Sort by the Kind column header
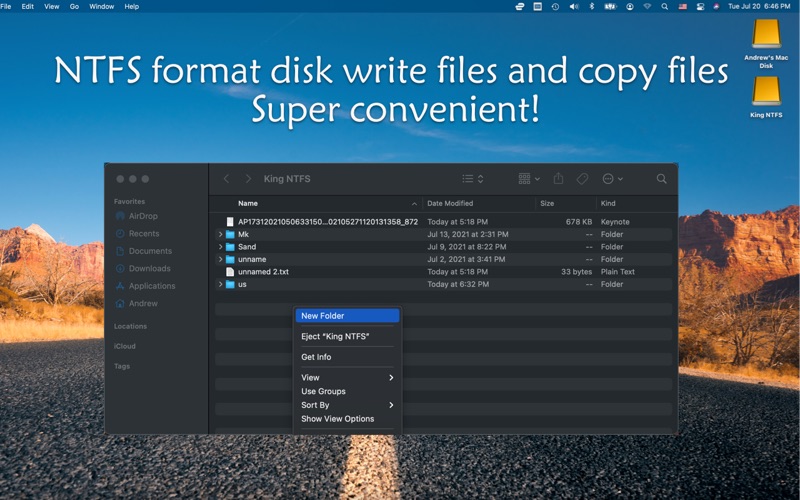This screenshot has width=800, height=500. pyautogui.click(x=608, y=203)
